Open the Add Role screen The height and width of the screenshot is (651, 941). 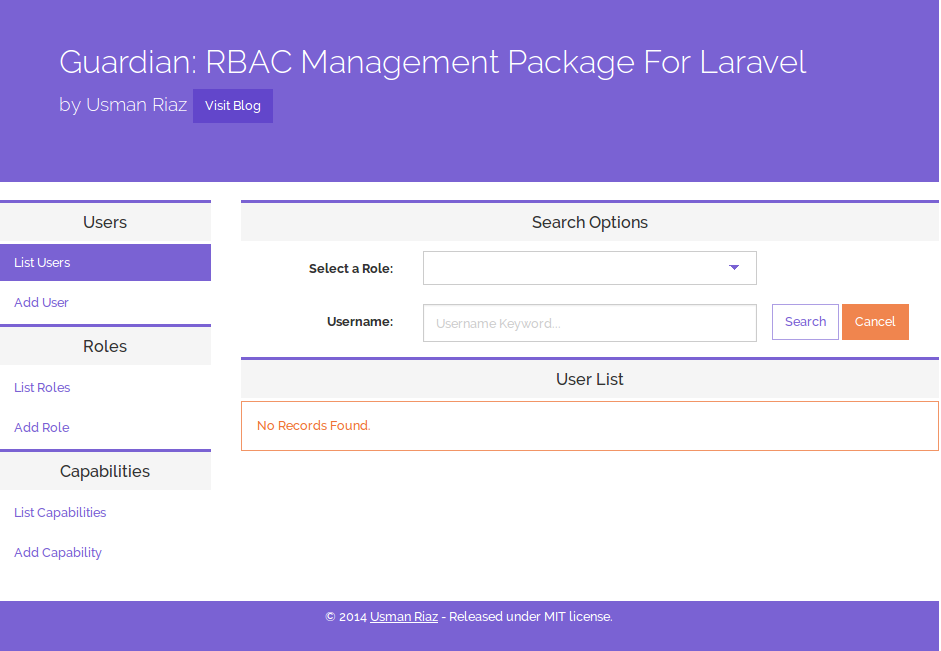[41, 427]
